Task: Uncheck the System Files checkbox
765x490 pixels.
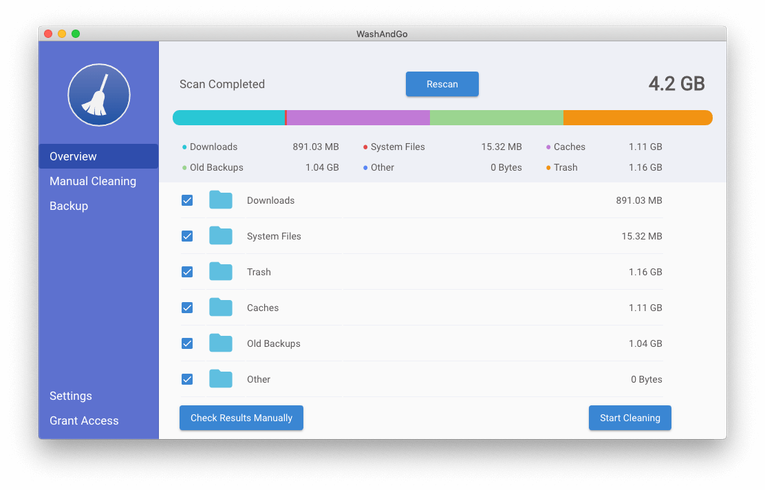Action: 187,236
